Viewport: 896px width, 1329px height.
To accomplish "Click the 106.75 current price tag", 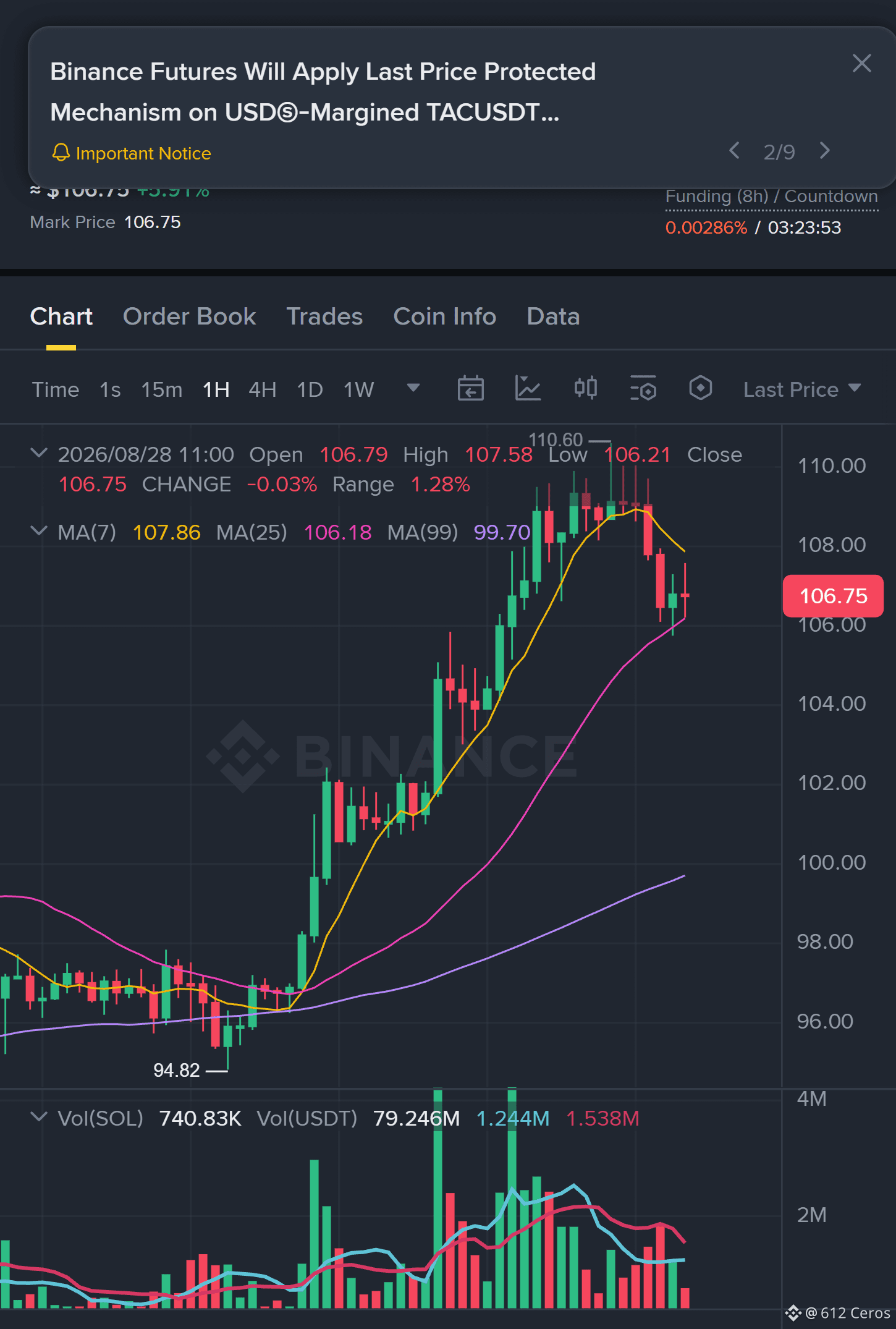I will 833,596.
